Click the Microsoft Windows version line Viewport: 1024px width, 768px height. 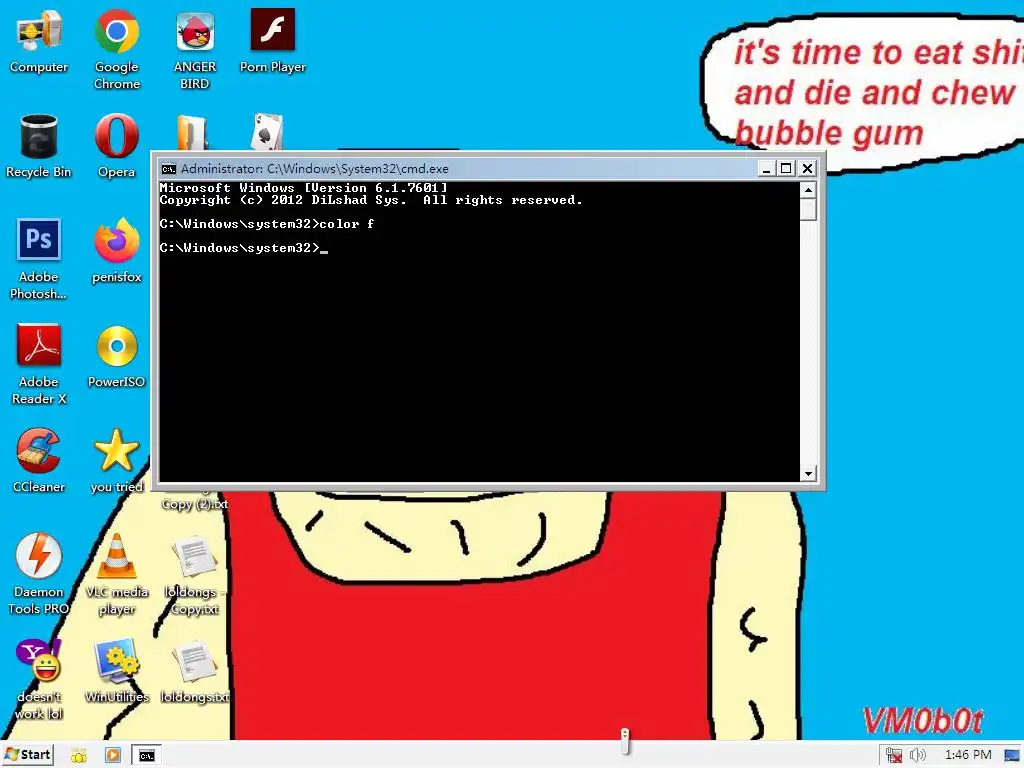click(x=304, y=188)
